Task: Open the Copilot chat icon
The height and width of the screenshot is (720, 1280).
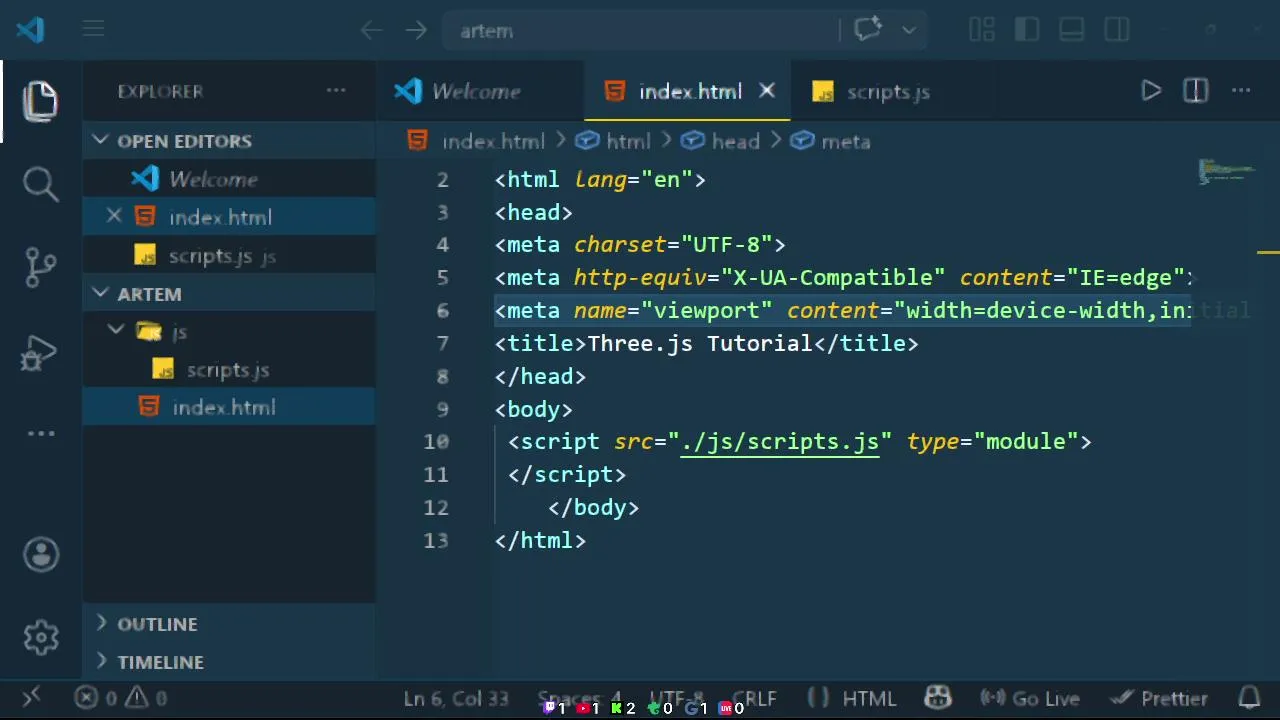Action: tap(867, 30)
